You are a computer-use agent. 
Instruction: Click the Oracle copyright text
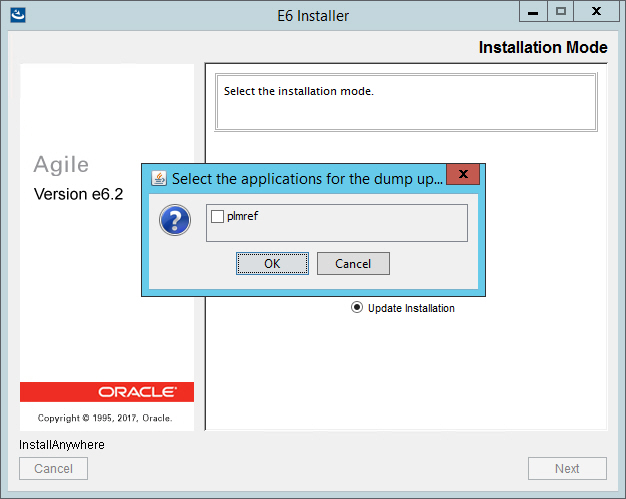click(105, 418)
